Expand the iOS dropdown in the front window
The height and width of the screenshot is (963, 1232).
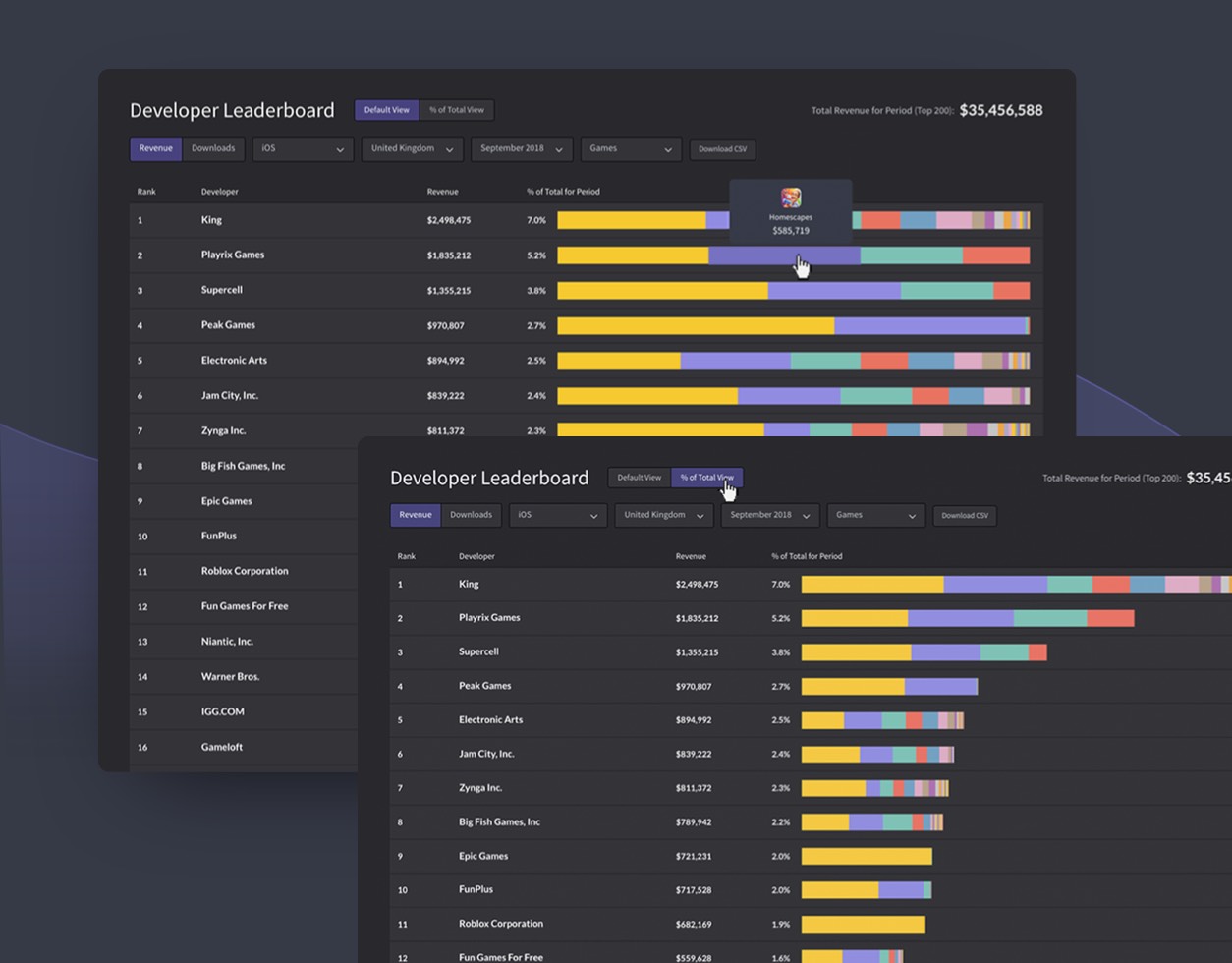click(558, 515)
